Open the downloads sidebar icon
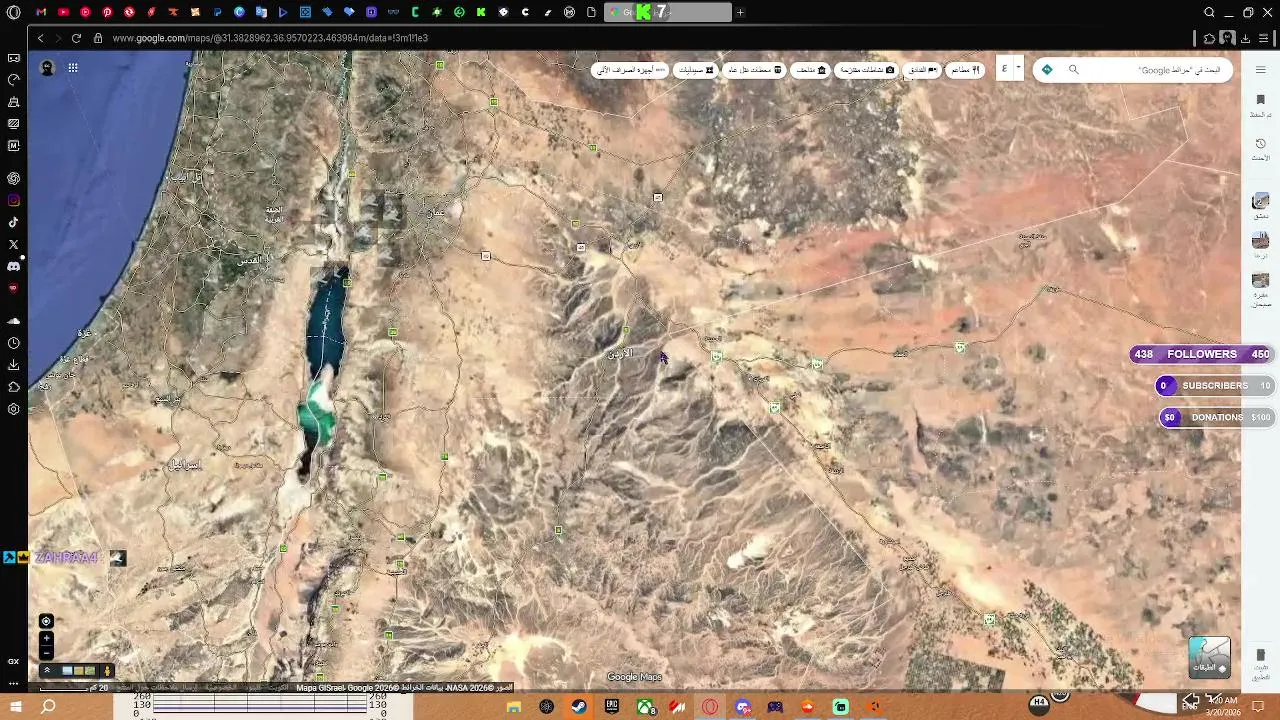Screen dimensions: 1280x720 (14, 365)
